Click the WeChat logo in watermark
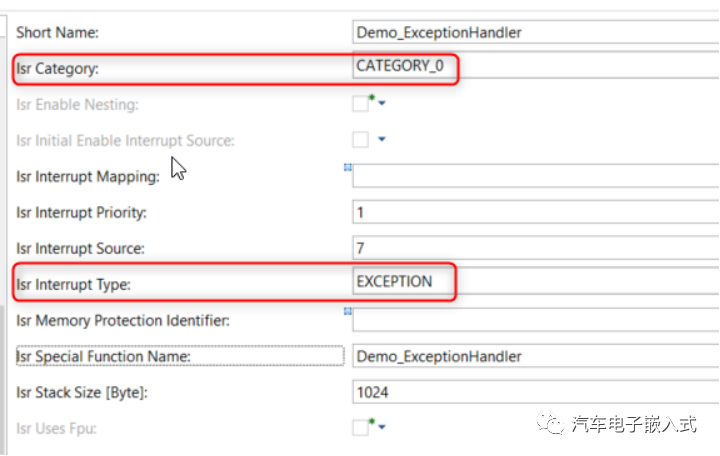Screen dimensions: 720x456 [x=550, y=423]
